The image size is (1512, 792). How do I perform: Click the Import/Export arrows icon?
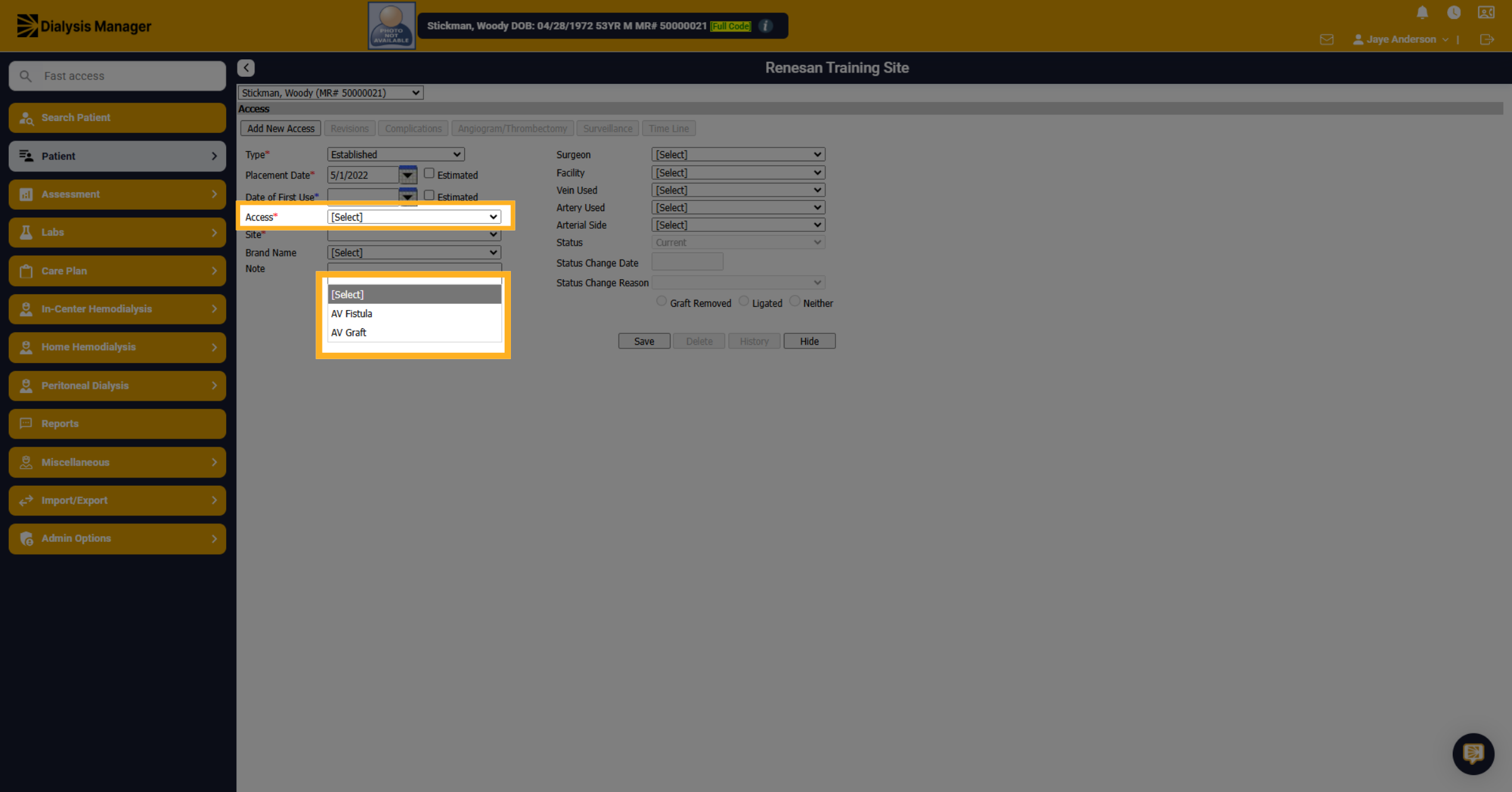pyautogui.click(x=26, y=500)
